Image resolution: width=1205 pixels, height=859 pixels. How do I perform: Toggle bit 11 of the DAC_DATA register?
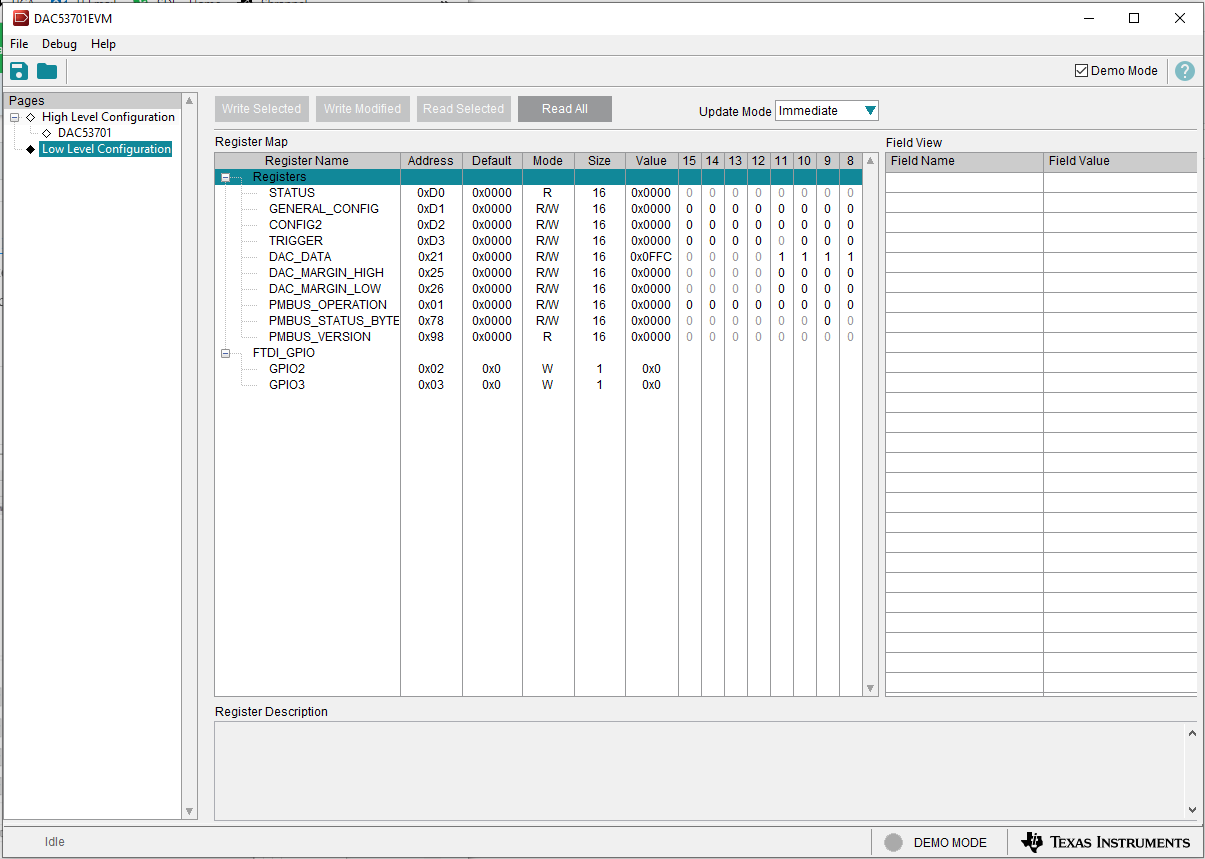pos(781,256)
